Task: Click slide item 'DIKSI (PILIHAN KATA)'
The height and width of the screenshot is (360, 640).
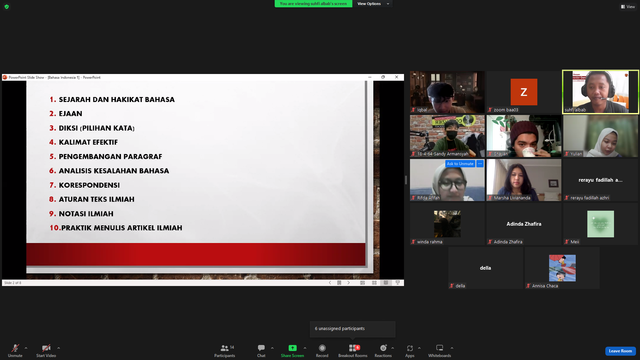Action: tap(97, 128)
